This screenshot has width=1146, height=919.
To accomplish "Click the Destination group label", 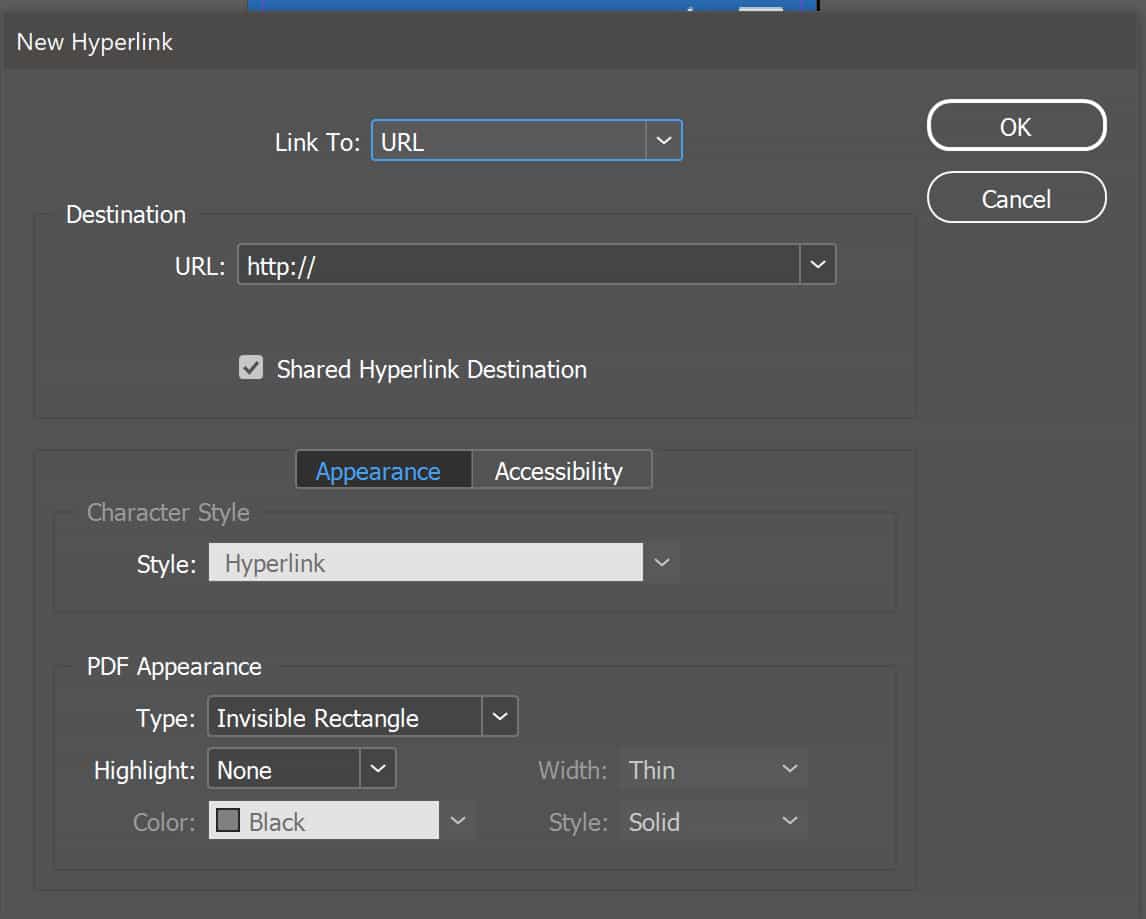I will [x=126, y=214].
